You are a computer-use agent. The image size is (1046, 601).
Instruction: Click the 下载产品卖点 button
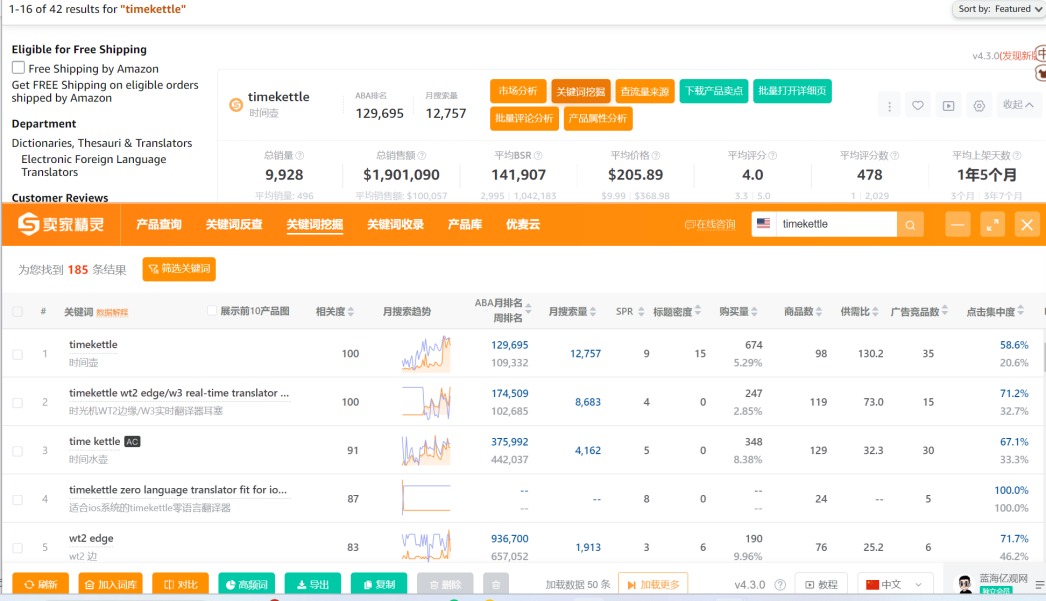714,91
